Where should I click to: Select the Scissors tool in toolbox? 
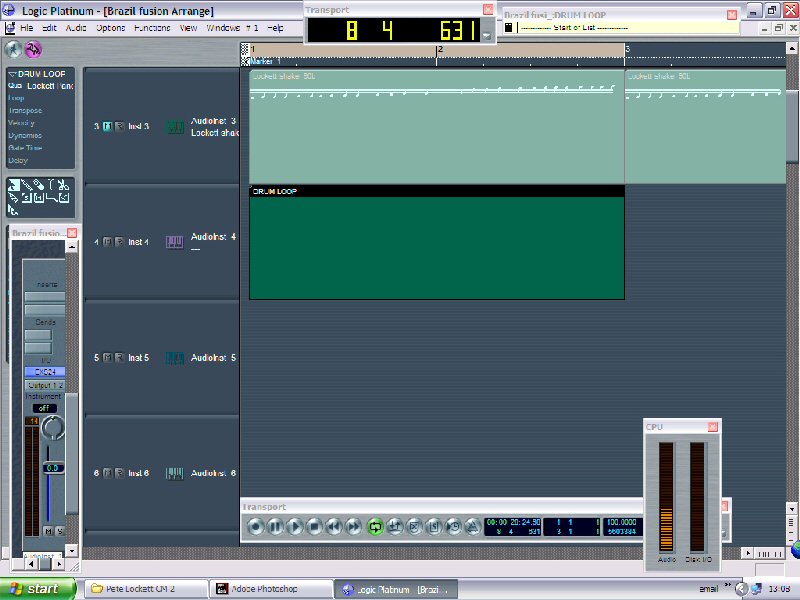62,185
